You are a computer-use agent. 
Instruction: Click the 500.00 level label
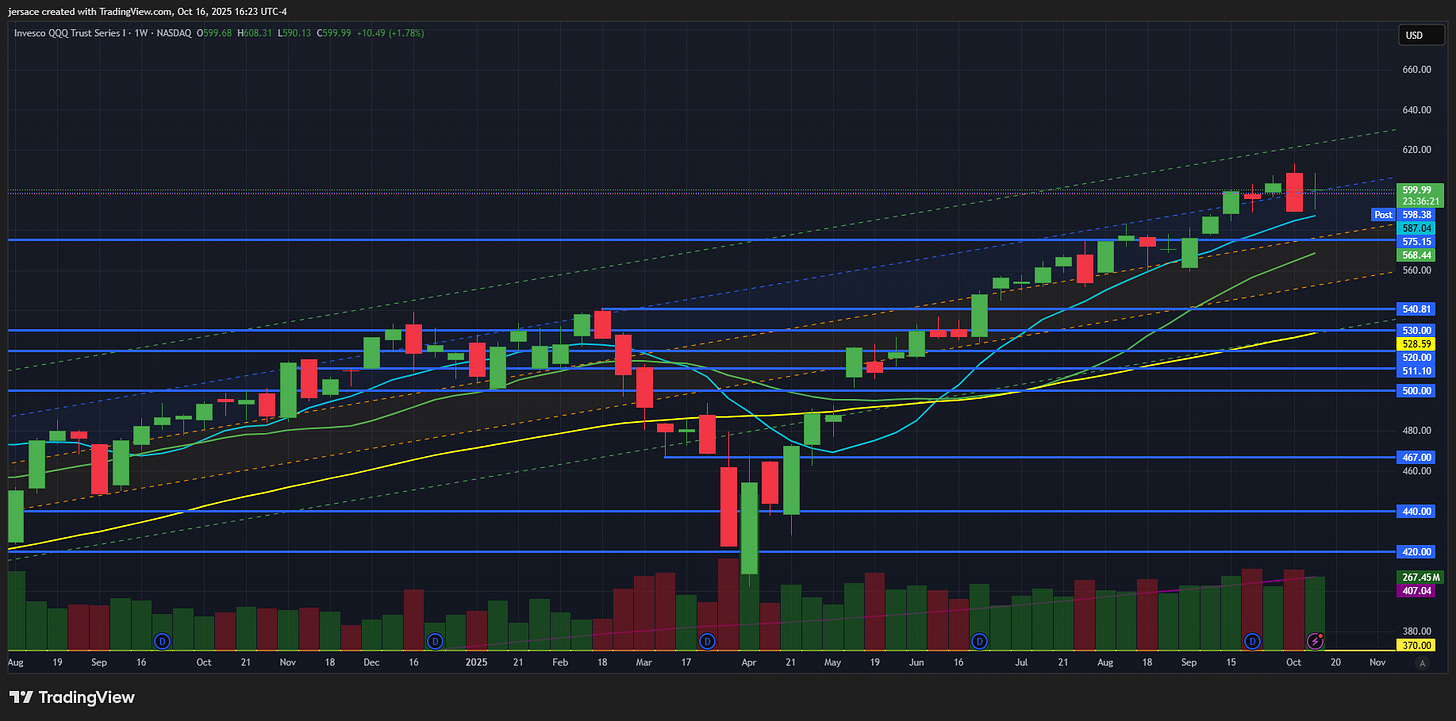point(1417,391)
